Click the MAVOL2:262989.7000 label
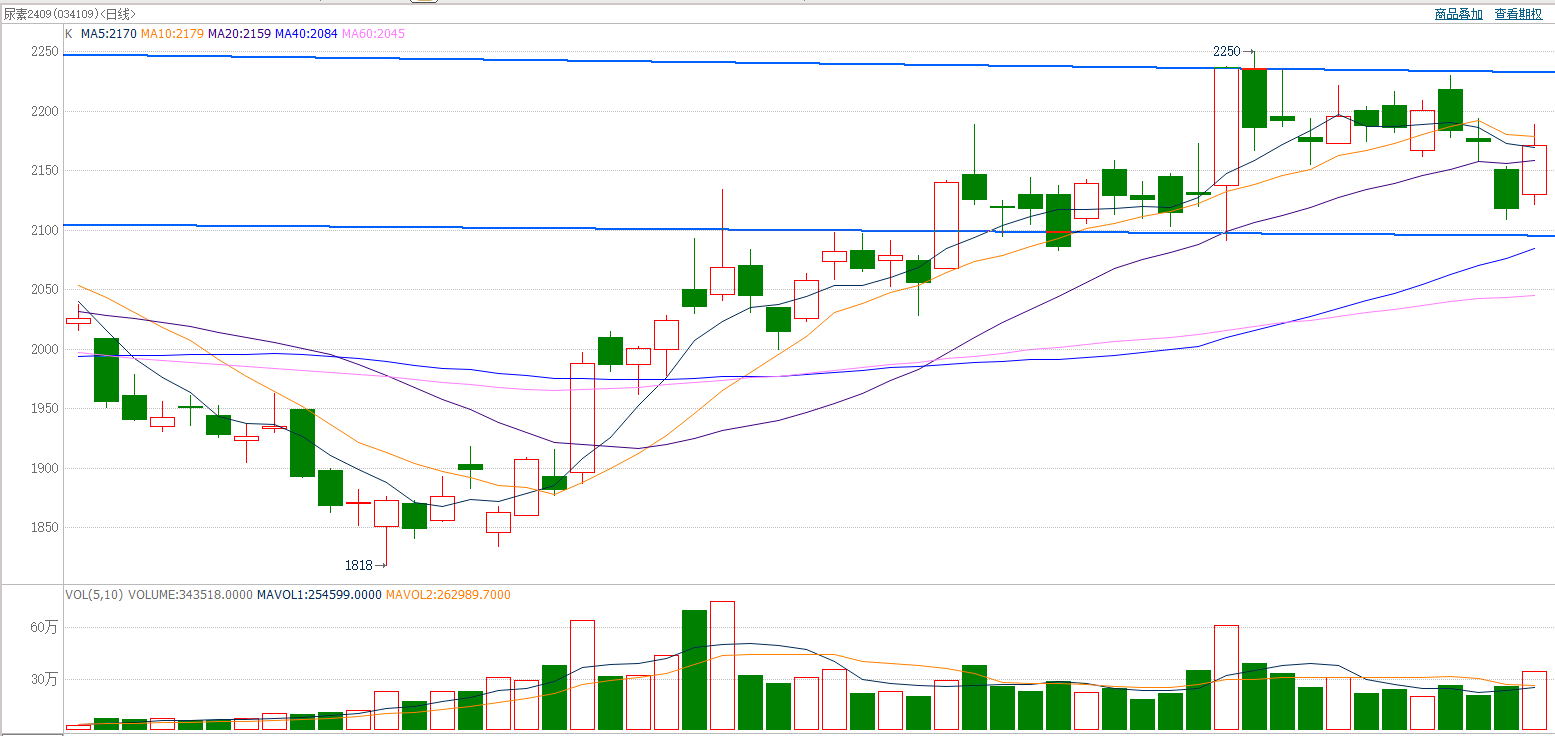 tap(447, 595)
